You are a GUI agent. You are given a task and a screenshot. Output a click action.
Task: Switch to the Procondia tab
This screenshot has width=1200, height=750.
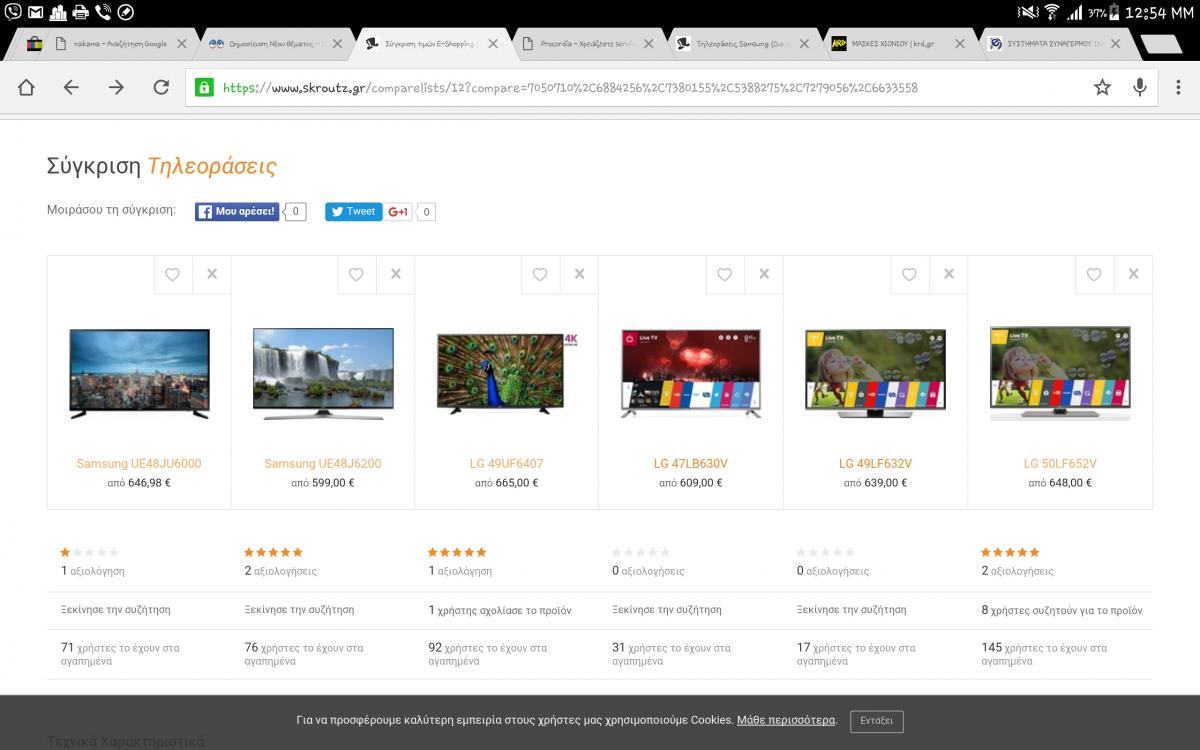(x=588, y=44)
